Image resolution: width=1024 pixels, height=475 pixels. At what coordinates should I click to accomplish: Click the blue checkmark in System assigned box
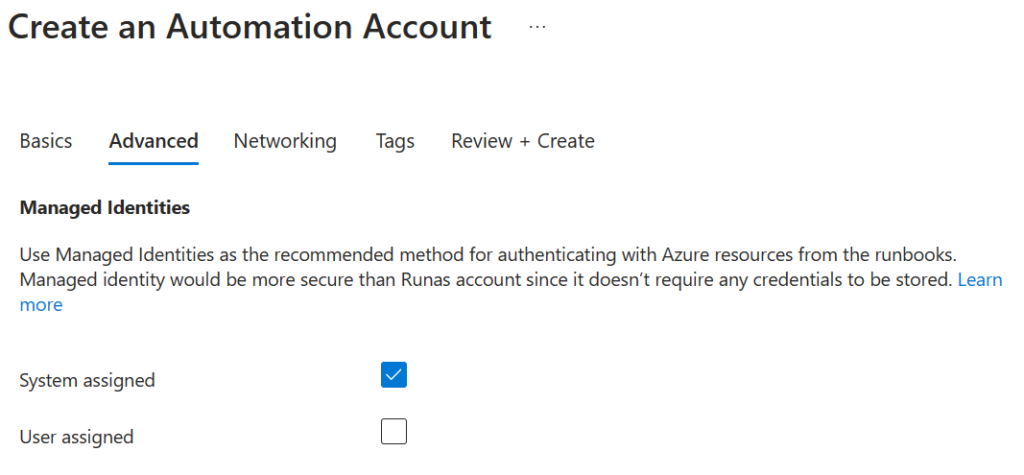tap(394, 375)
